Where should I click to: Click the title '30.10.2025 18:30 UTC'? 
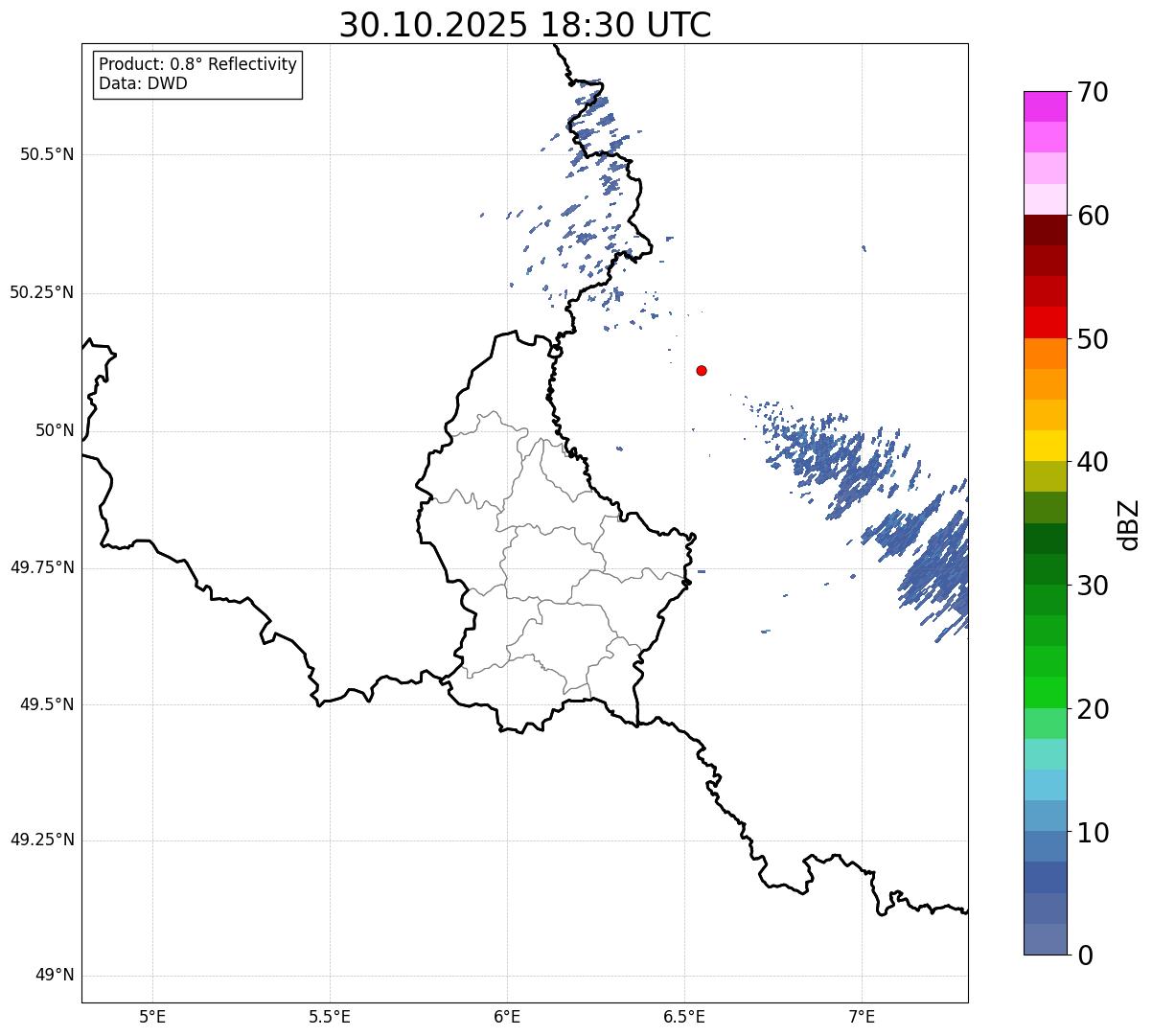[525, 25]
